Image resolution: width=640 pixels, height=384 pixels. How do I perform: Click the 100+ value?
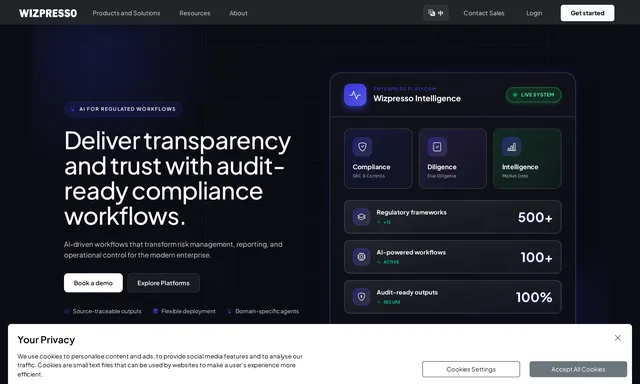536,257
